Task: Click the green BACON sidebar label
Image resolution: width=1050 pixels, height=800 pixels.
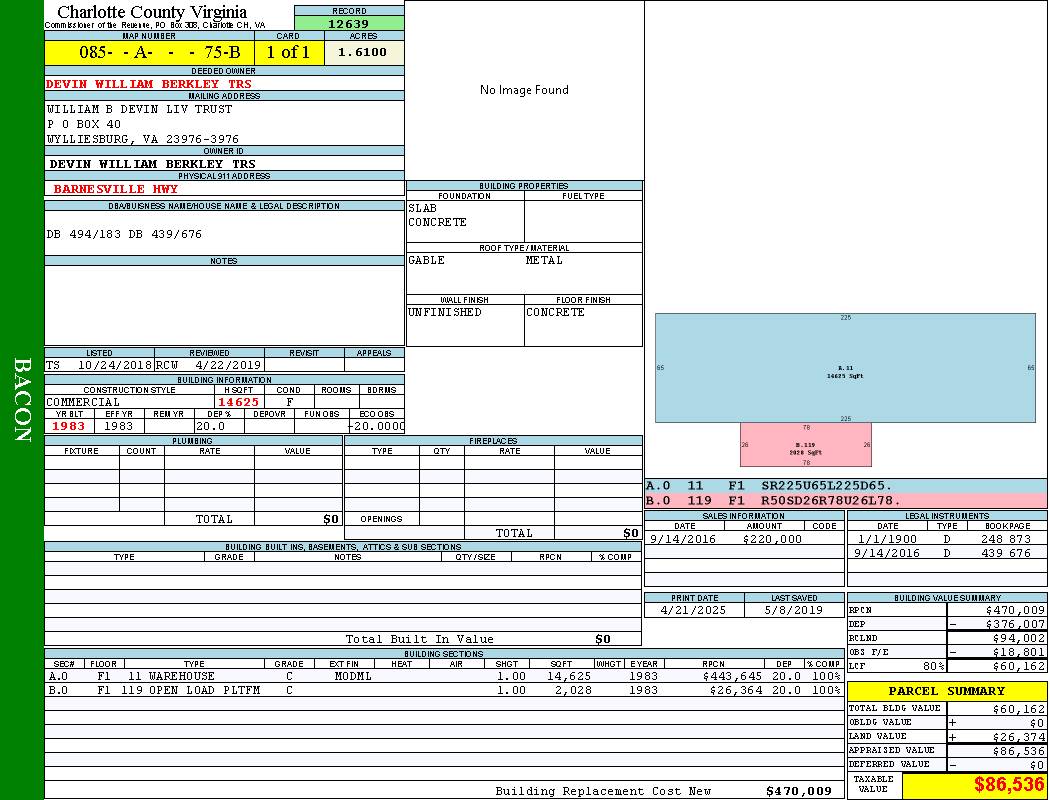Action: [22, 400]
